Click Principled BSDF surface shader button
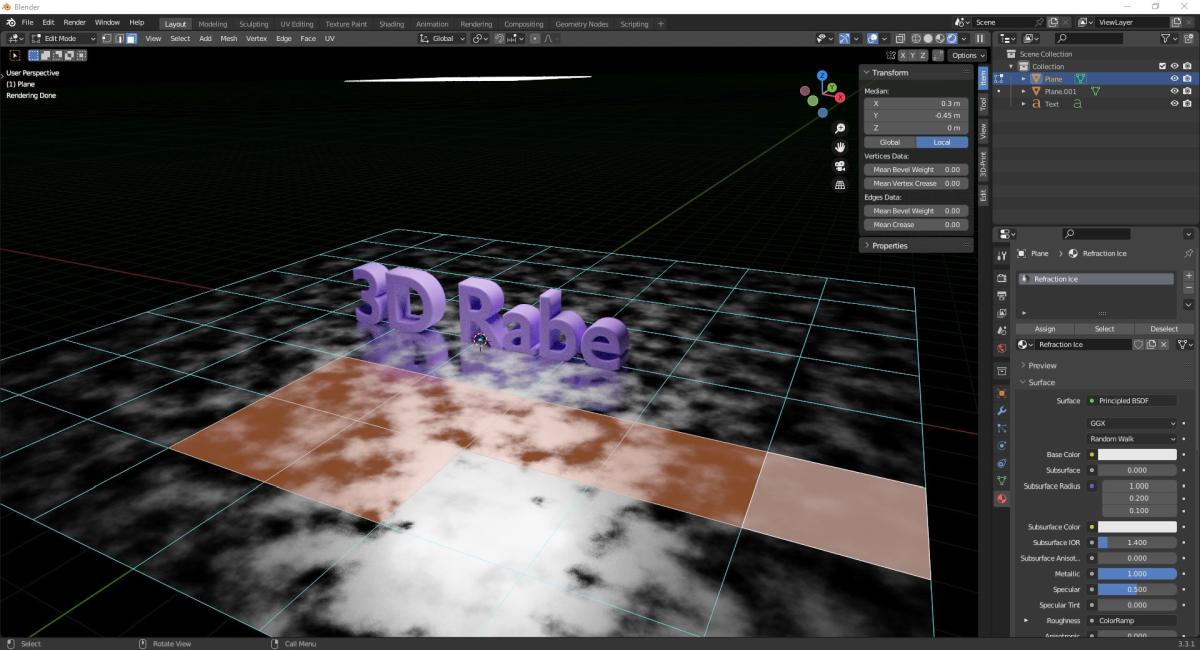1200x650 pixels. [x=1132, y=401]
